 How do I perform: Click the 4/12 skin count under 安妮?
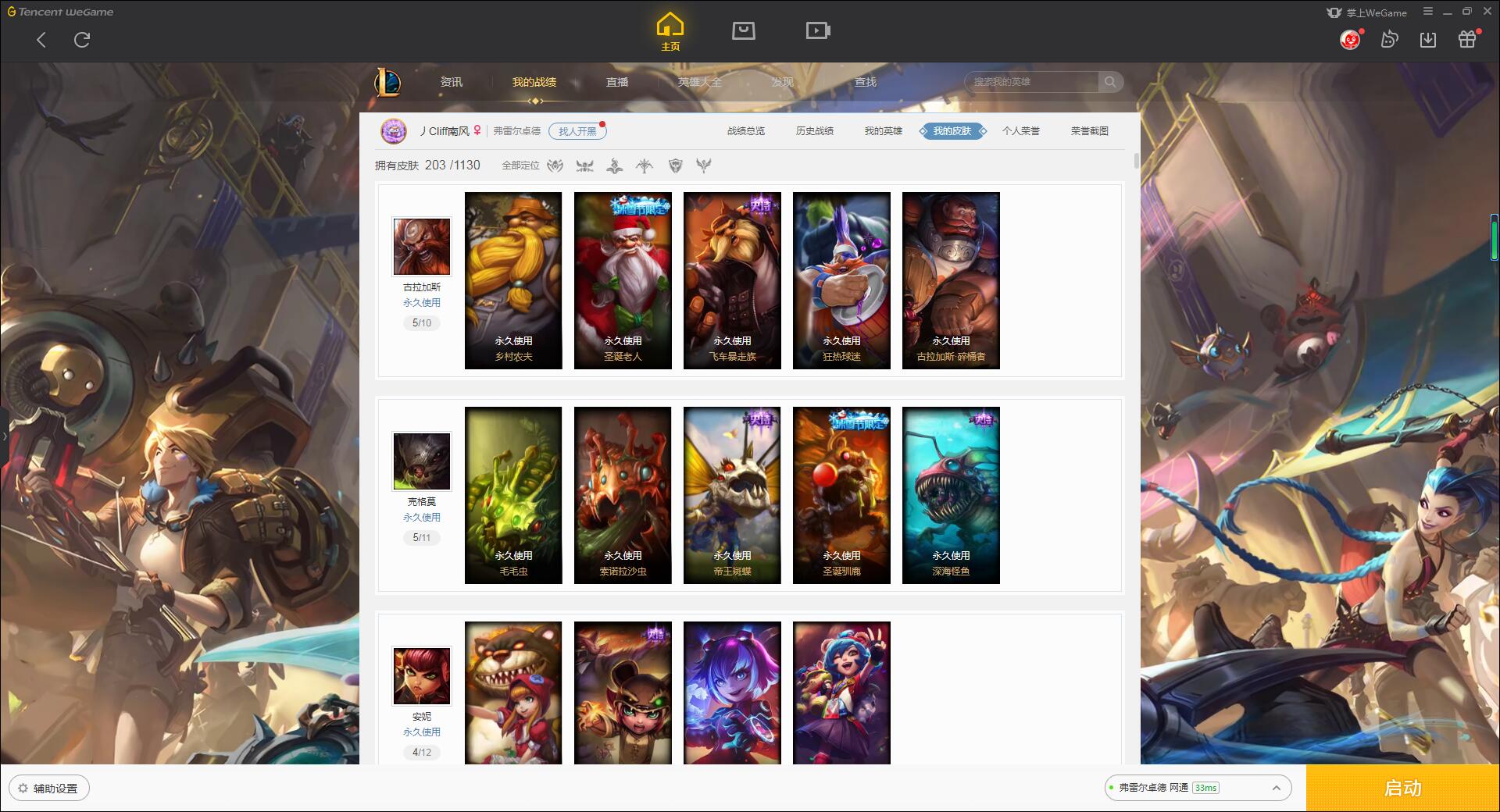(x=422, y=752)
